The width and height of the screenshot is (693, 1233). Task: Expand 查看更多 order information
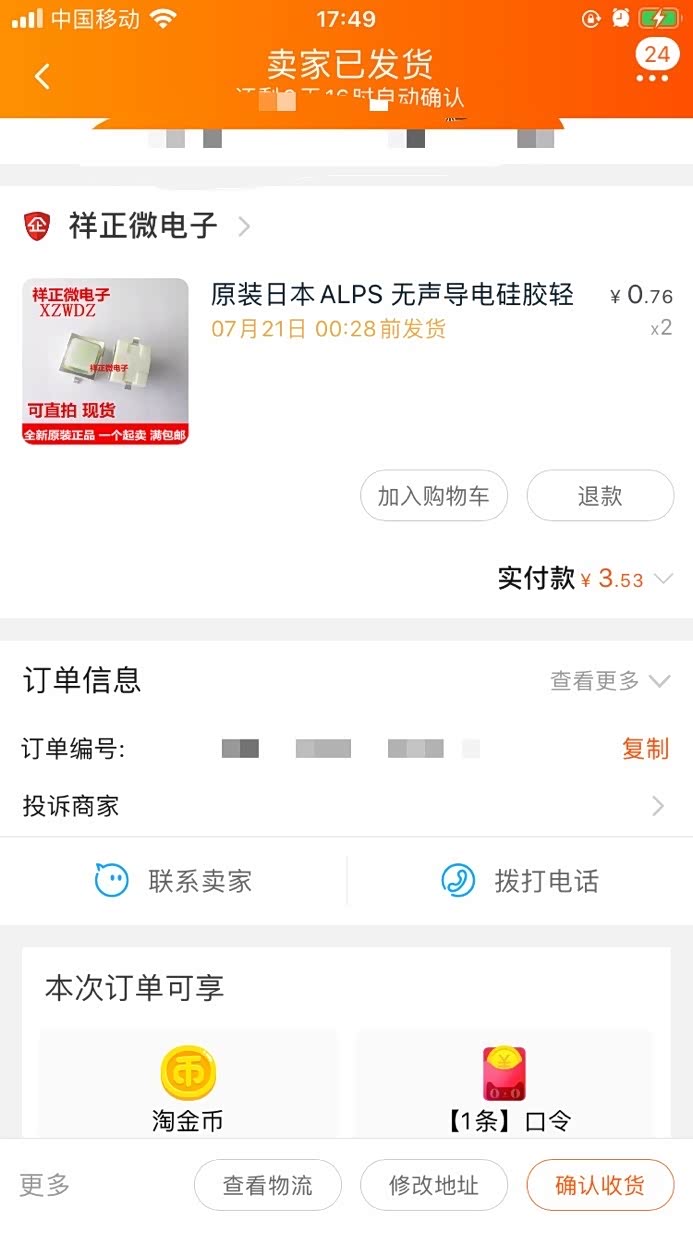pyautogui.click(x=610, y=681)
